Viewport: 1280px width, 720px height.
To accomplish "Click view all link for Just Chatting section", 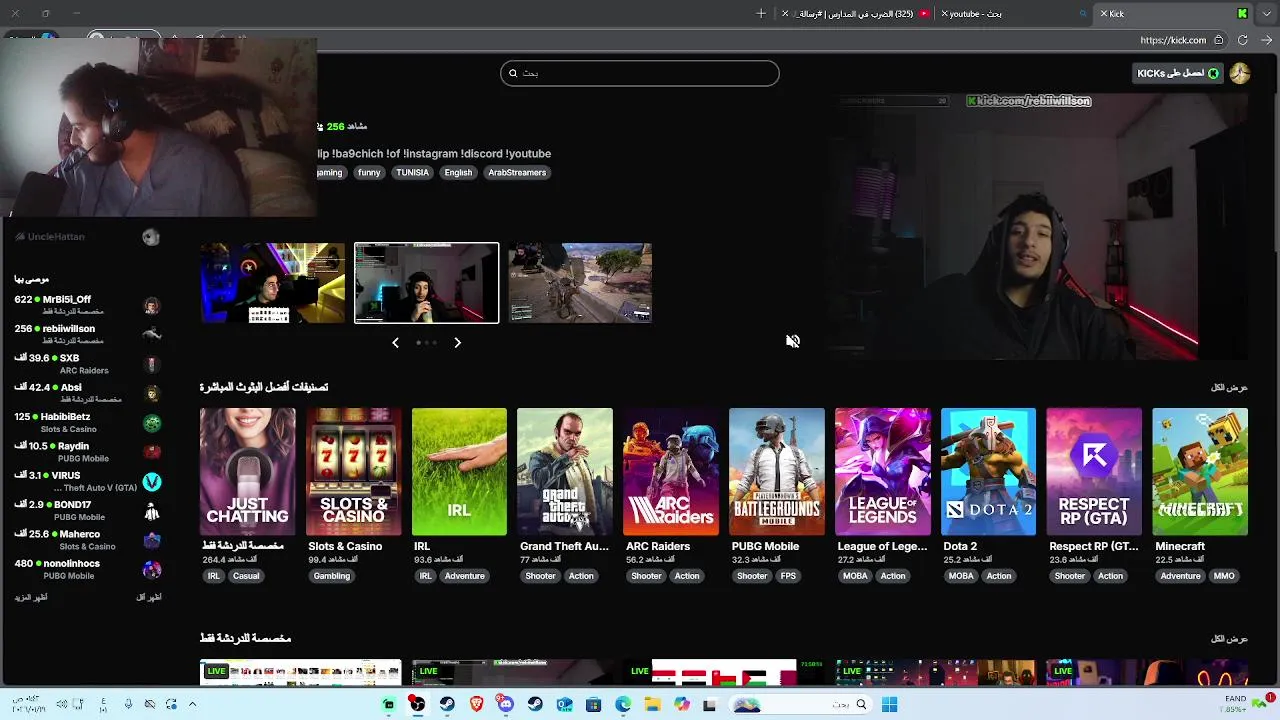I will [x=1229, y=638].
